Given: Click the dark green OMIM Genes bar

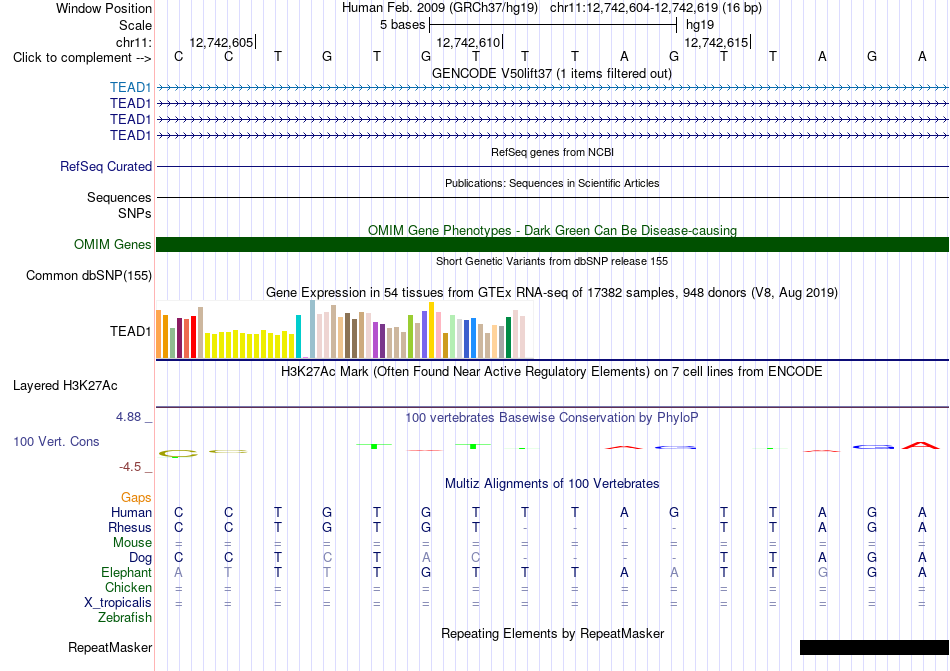Looking at the screenshot, I should tap(552, 245).
